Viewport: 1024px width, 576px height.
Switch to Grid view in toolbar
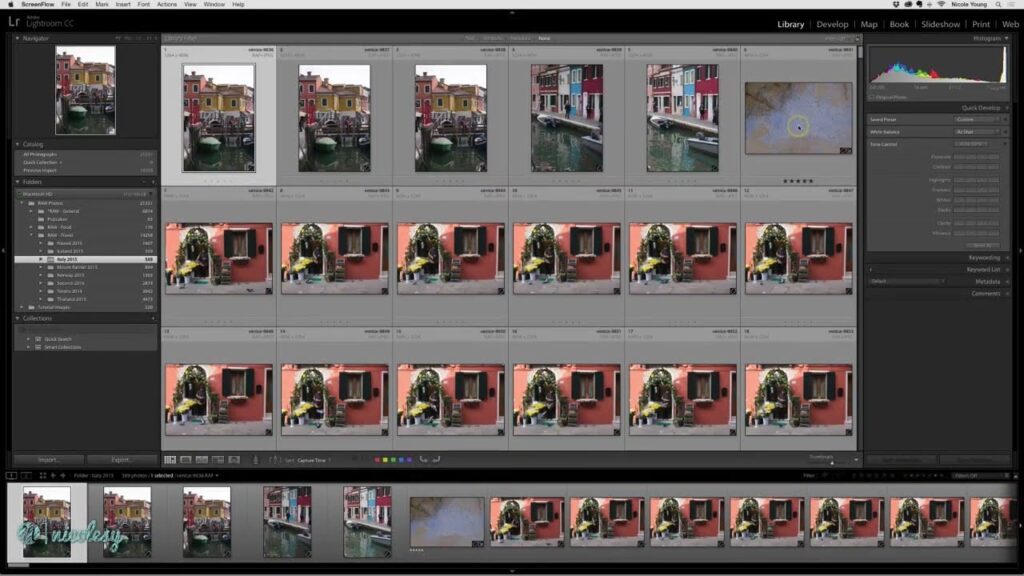169,459
